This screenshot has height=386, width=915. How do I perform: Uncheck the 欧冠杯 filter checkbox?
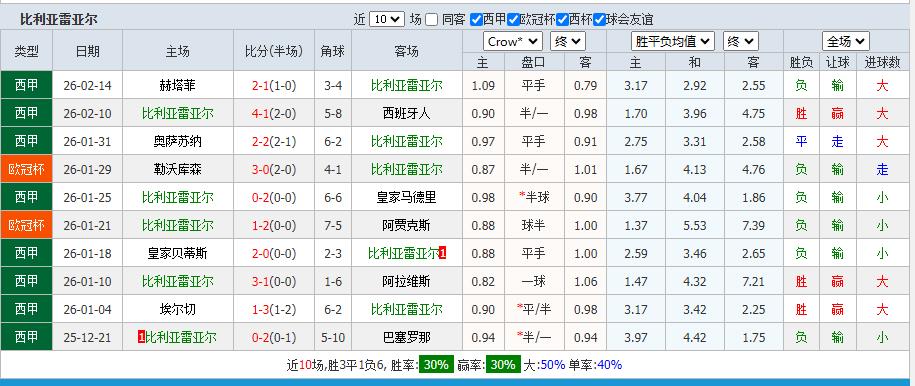pyautogui.click(x=513, y=20)
